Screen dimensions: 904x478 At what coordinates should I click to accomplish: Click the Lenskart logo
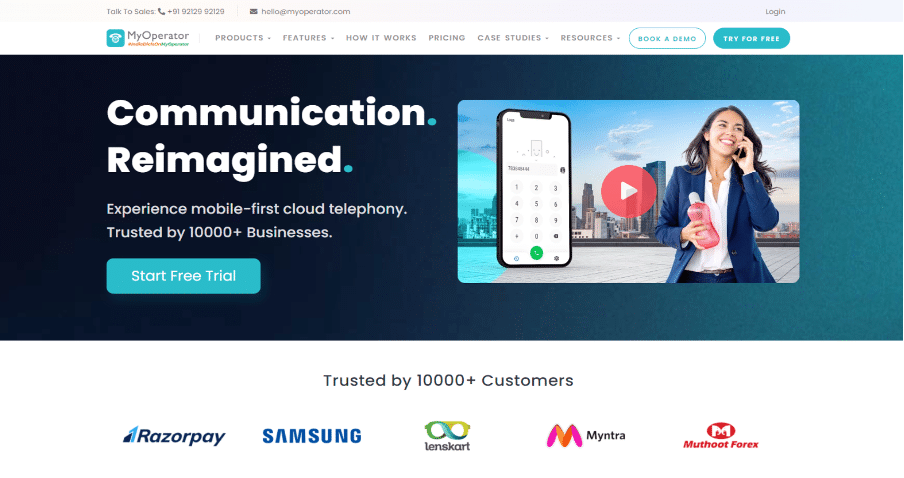[447, 436]
